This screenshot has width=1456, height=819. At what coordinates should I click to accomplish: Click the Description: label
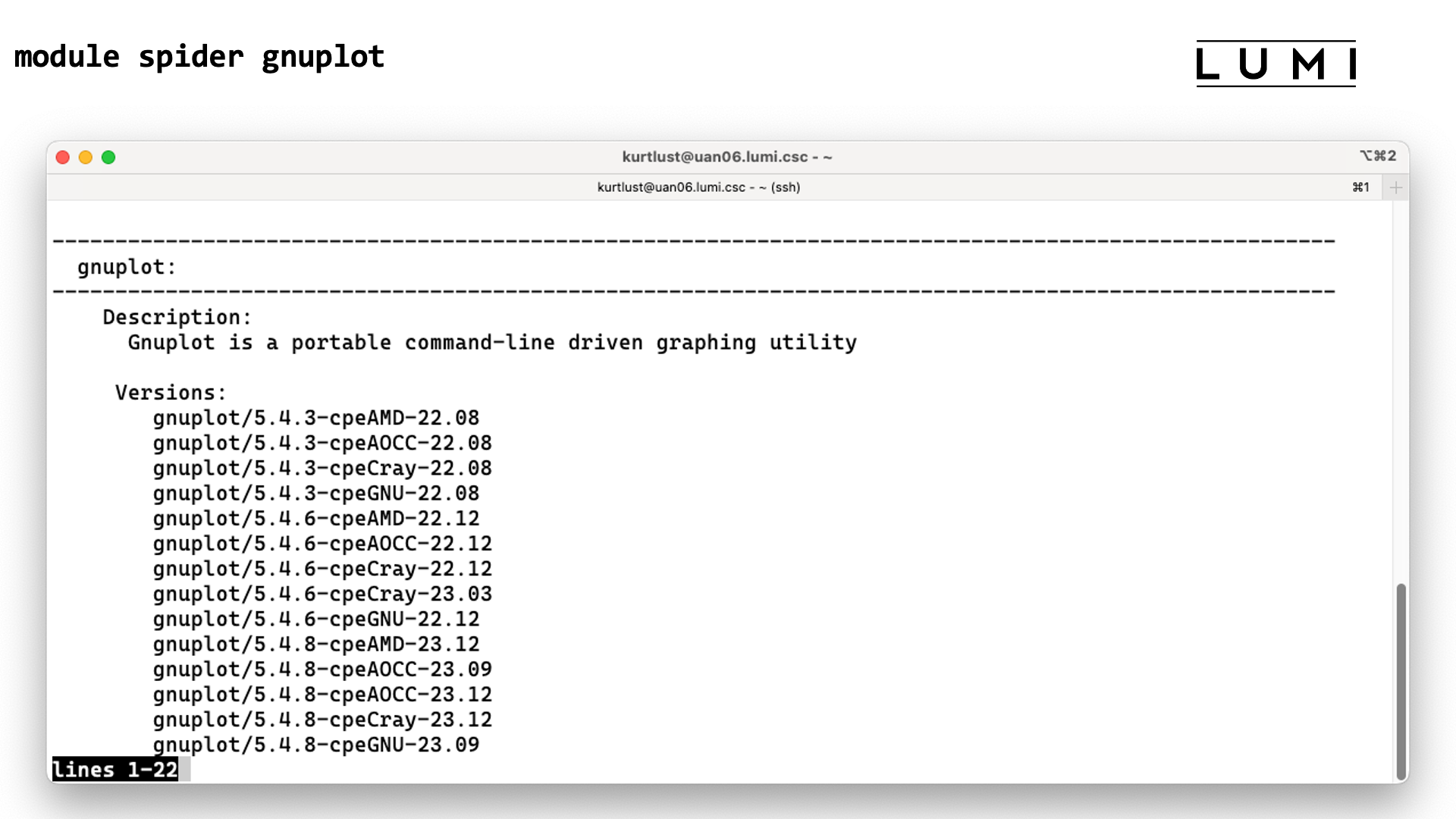pos(177,317)
